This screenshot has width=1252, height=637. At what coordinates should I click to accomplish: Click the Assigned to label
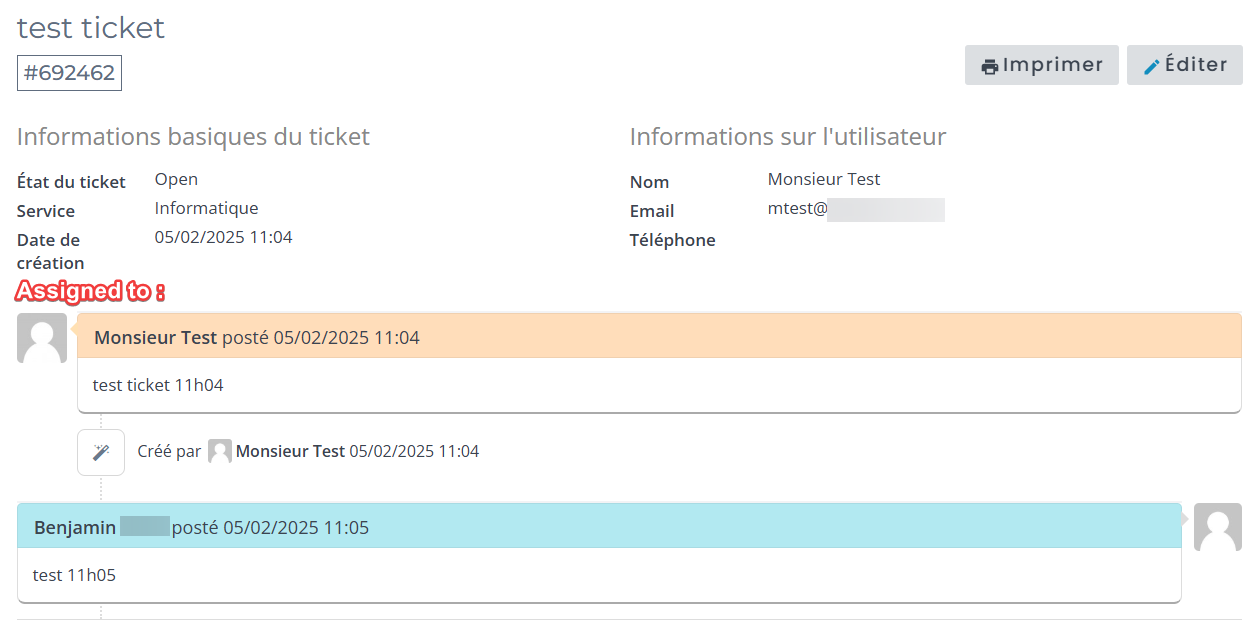tap(90, 292)
